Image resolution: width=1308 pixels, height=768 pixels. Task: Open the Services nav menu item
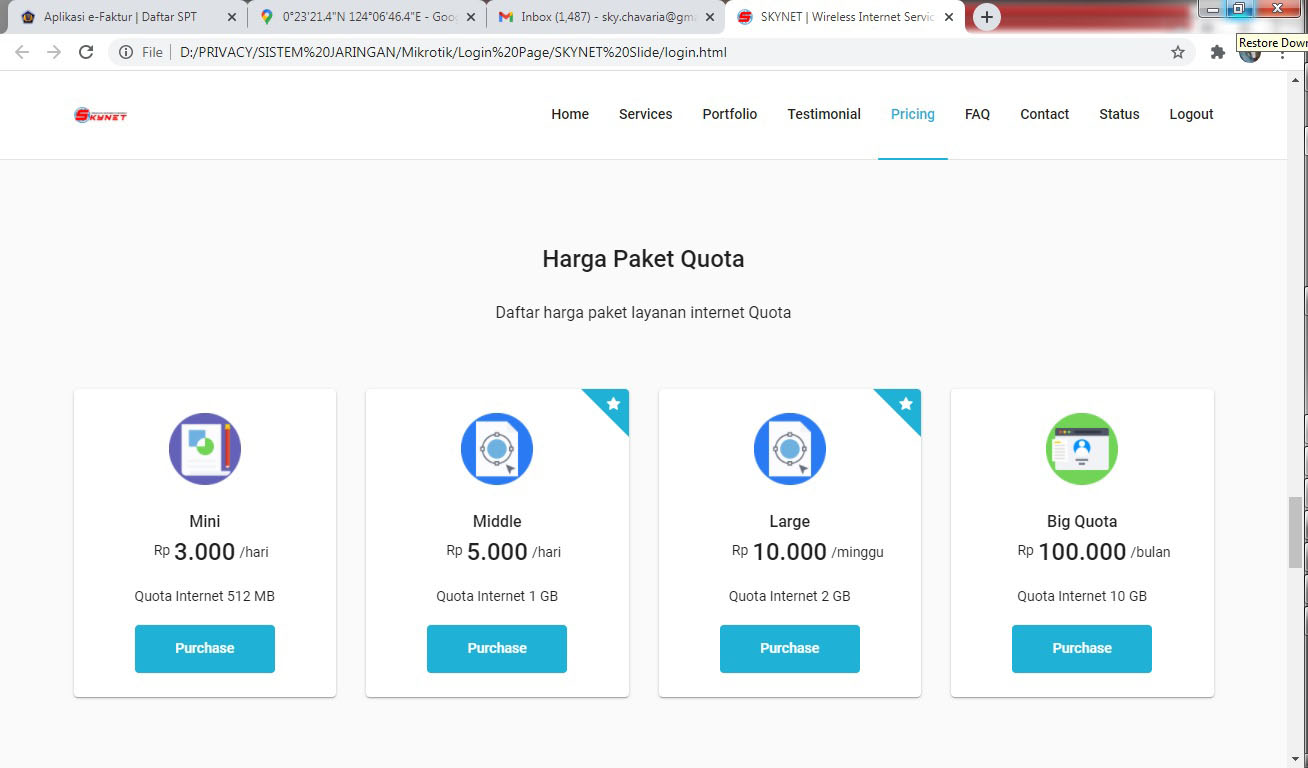point(645,114)
